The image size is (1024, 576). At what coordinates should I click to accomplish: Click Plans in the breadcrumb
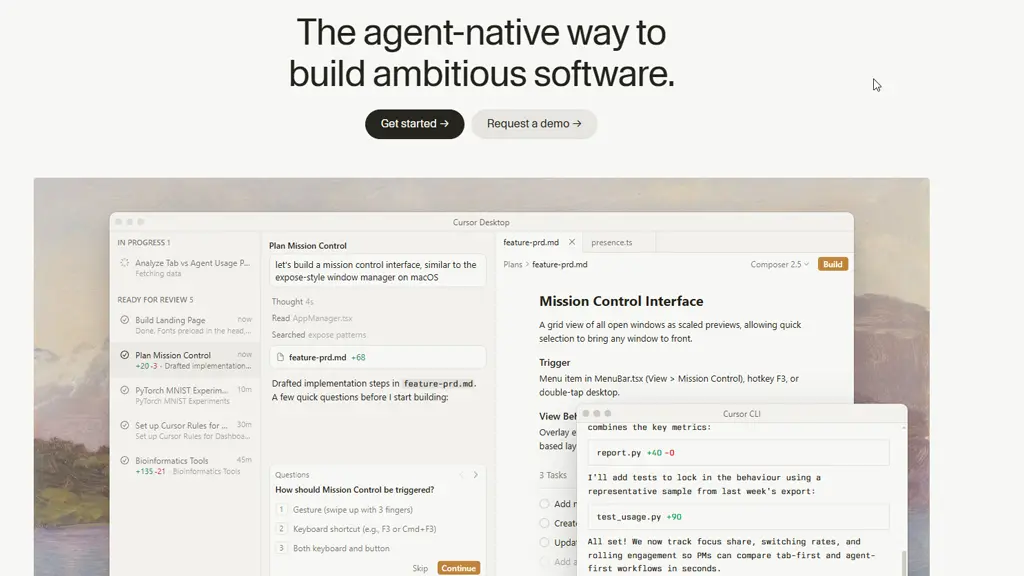tap(513, 264)
